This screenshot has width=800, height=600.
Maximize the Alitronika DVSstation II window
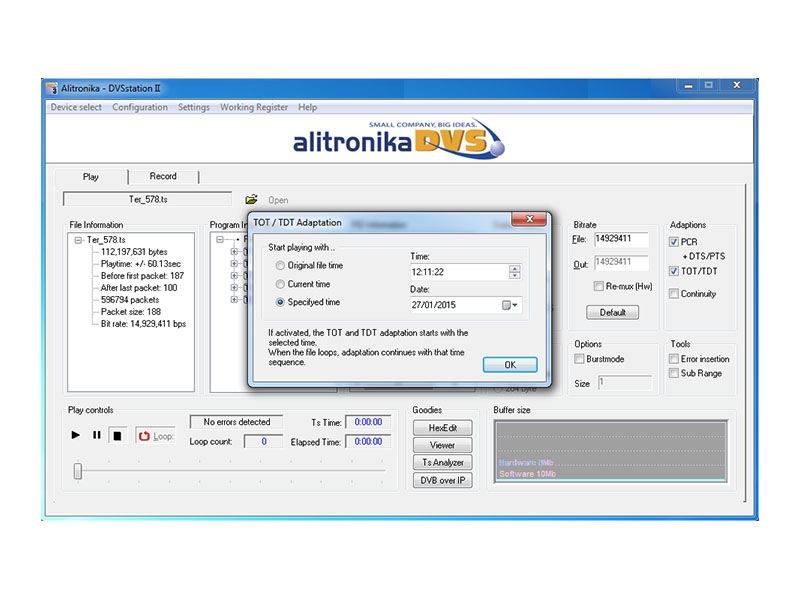point(709,85)
